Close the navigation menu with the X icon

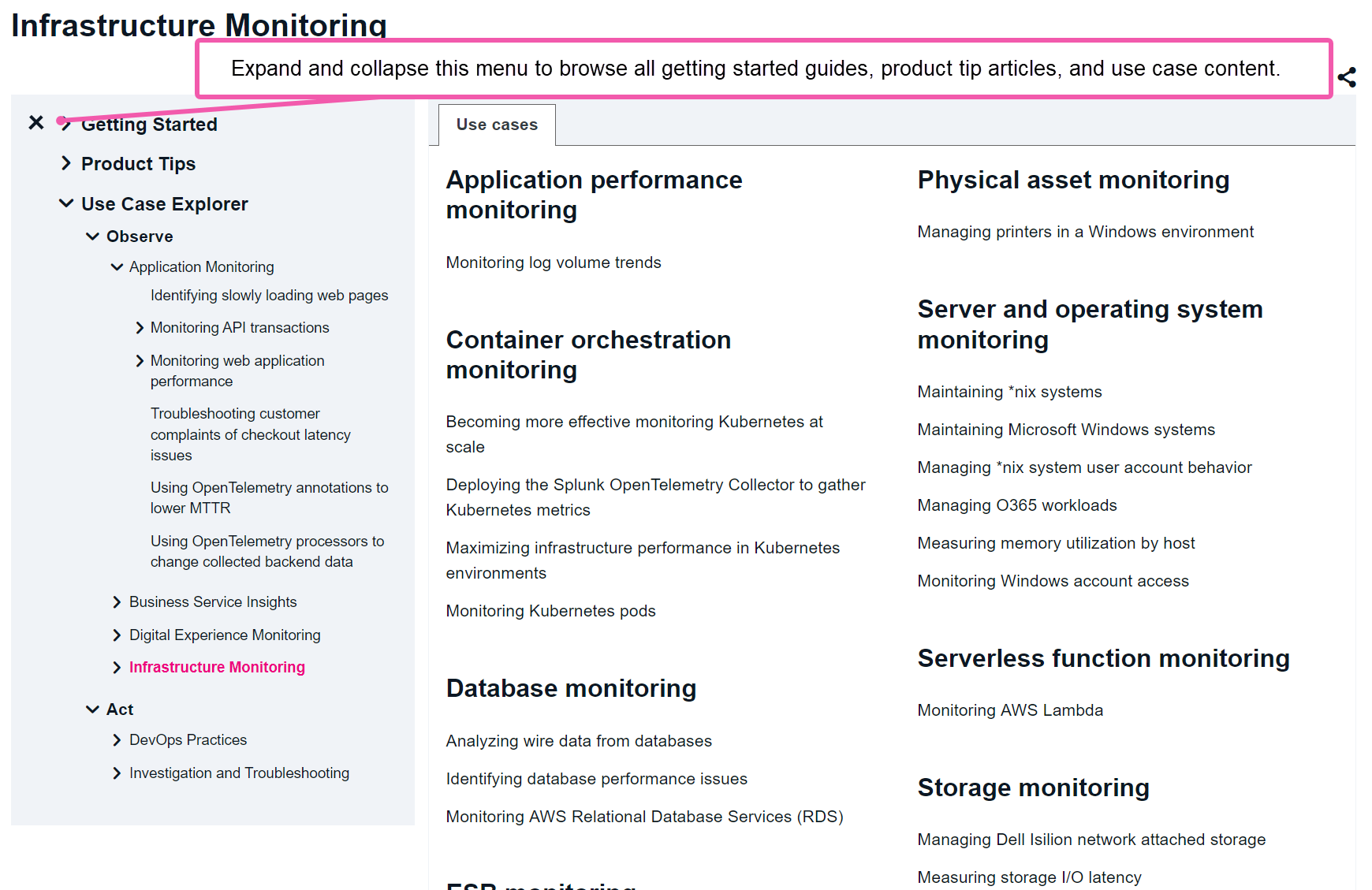36,122
